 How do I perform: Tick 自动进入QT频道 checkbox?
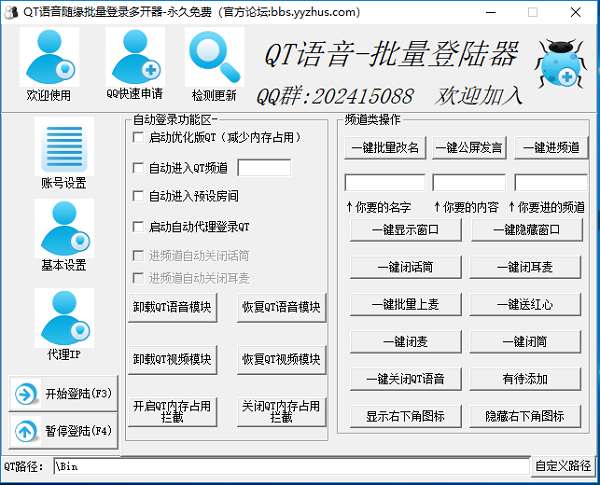click(138, 168)
